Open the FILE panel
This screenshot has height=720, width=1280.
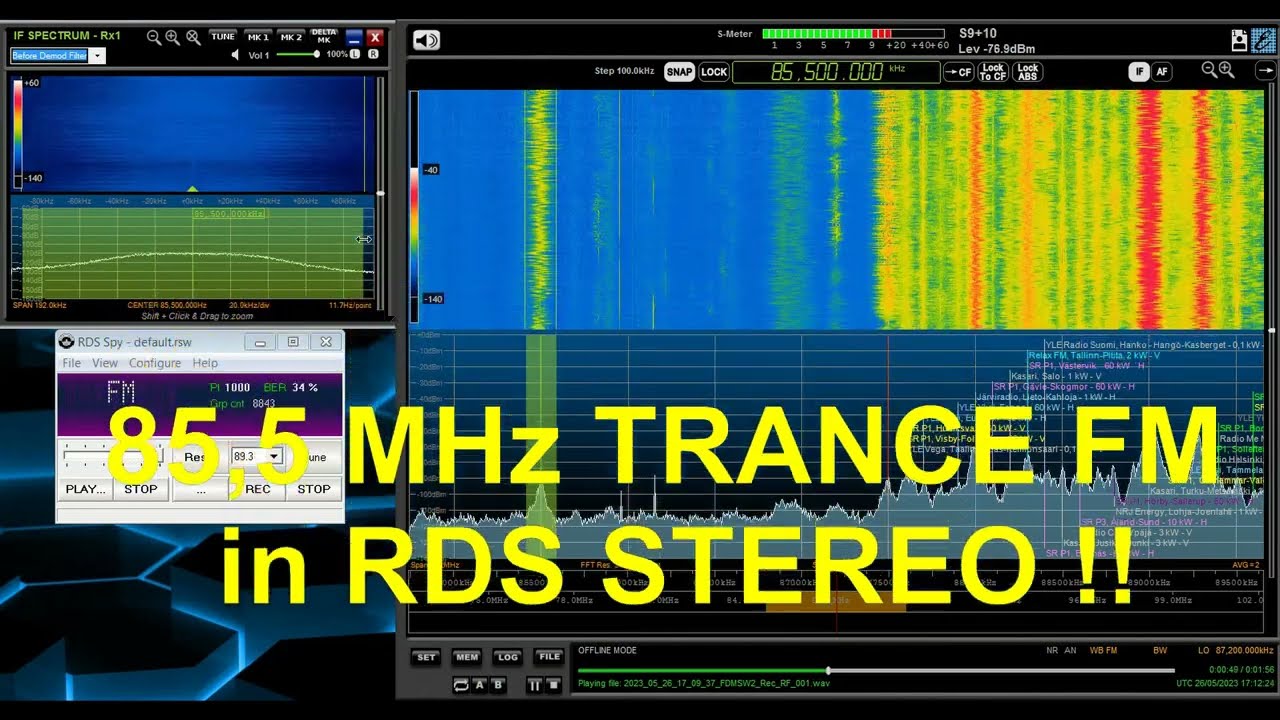pyautogui.click(x=549, y=657)
